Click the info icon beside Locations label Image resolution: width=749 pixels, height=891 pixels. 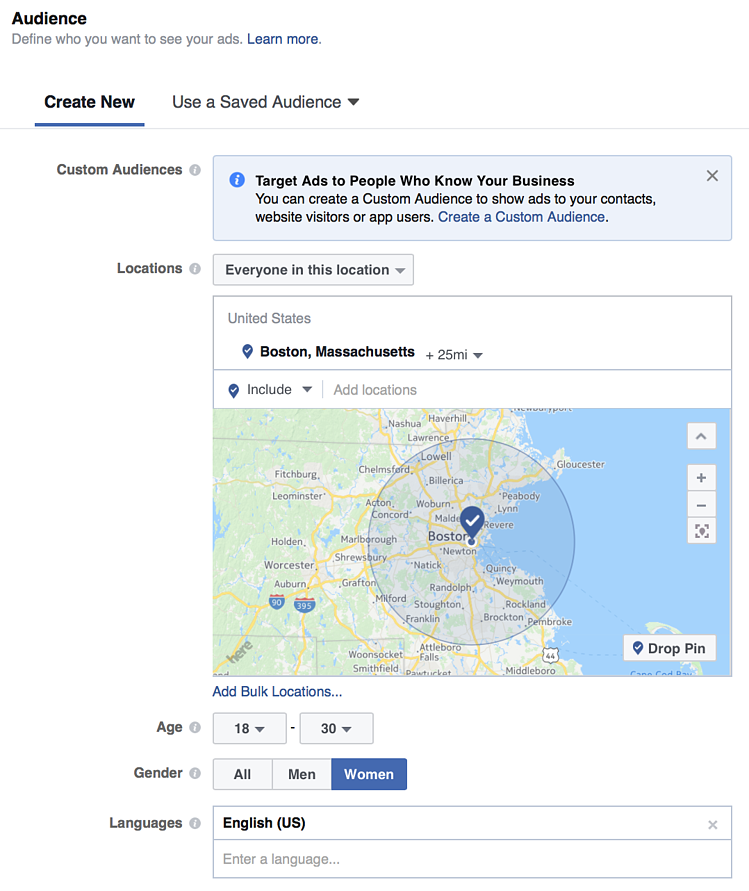tap(195, 269)
